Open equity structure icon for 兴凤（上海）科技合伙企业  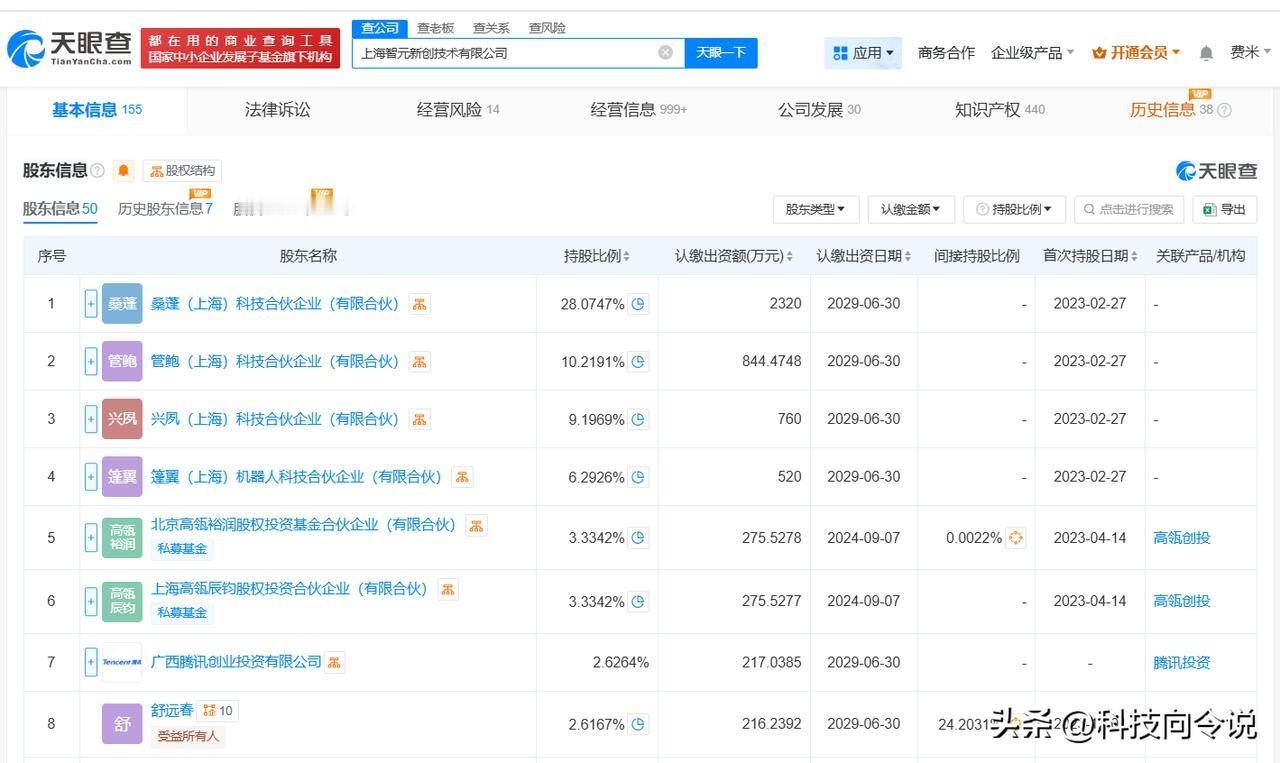420,419
